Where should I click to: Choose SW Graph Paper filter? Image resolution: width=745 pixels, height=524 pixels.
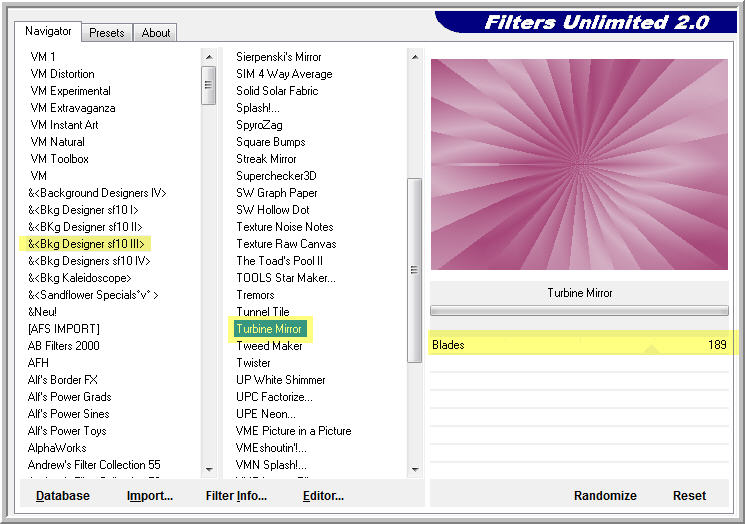(x=277, y=193)
